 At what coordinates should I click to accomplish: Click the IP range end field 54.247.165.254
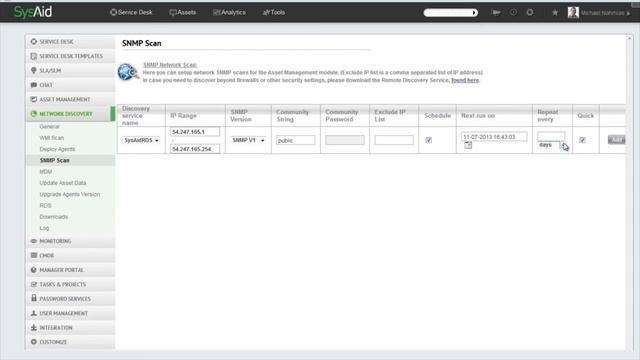[x=195, y=149]
